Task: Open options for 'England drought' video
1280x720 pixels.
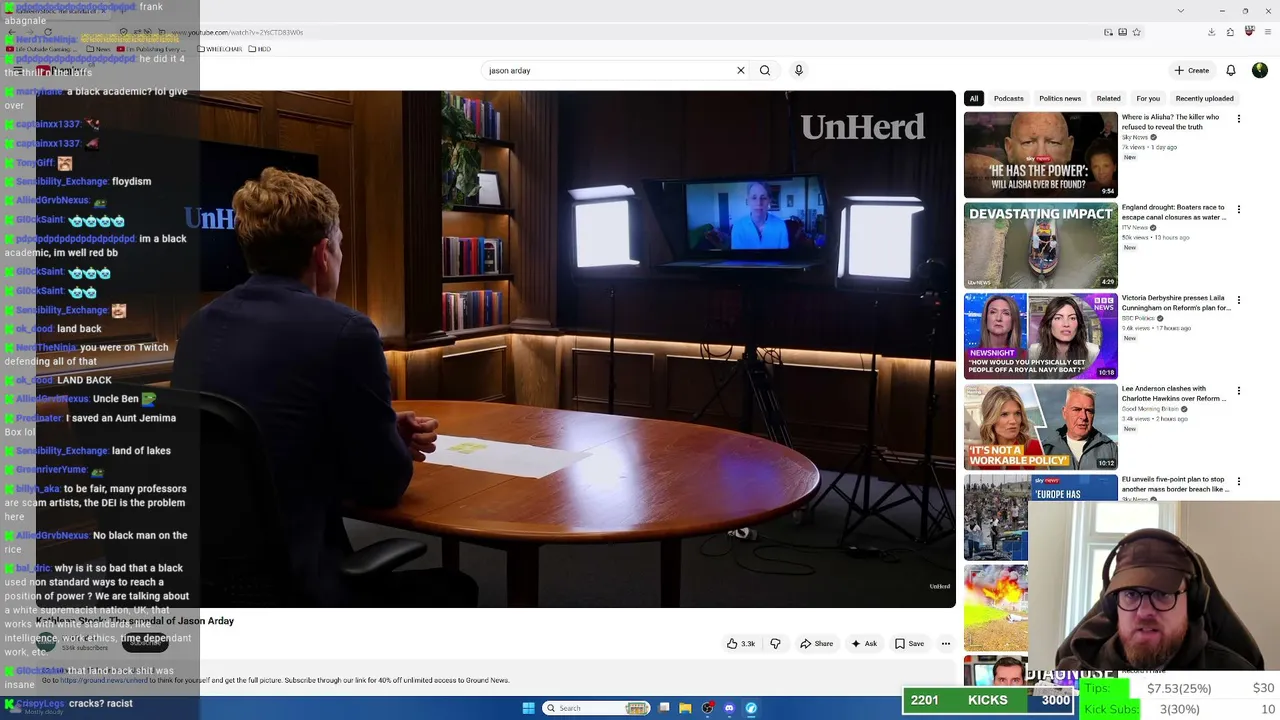Action: (1239, 209)
